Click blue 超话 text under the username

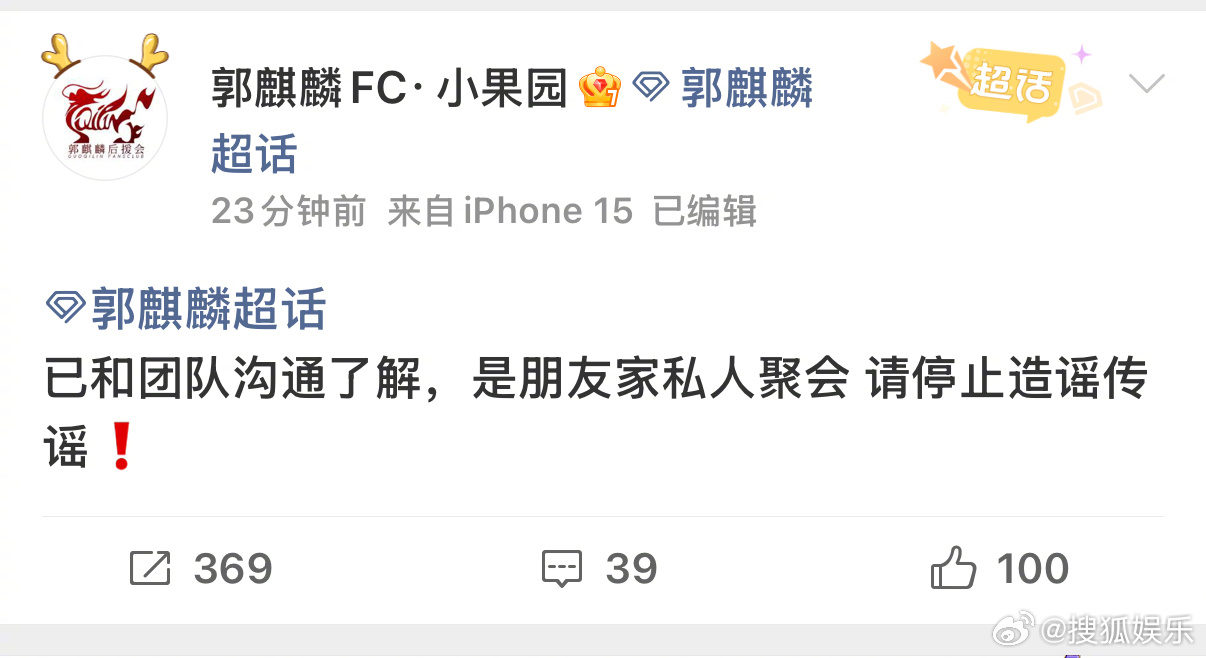[x=254, y=154]
